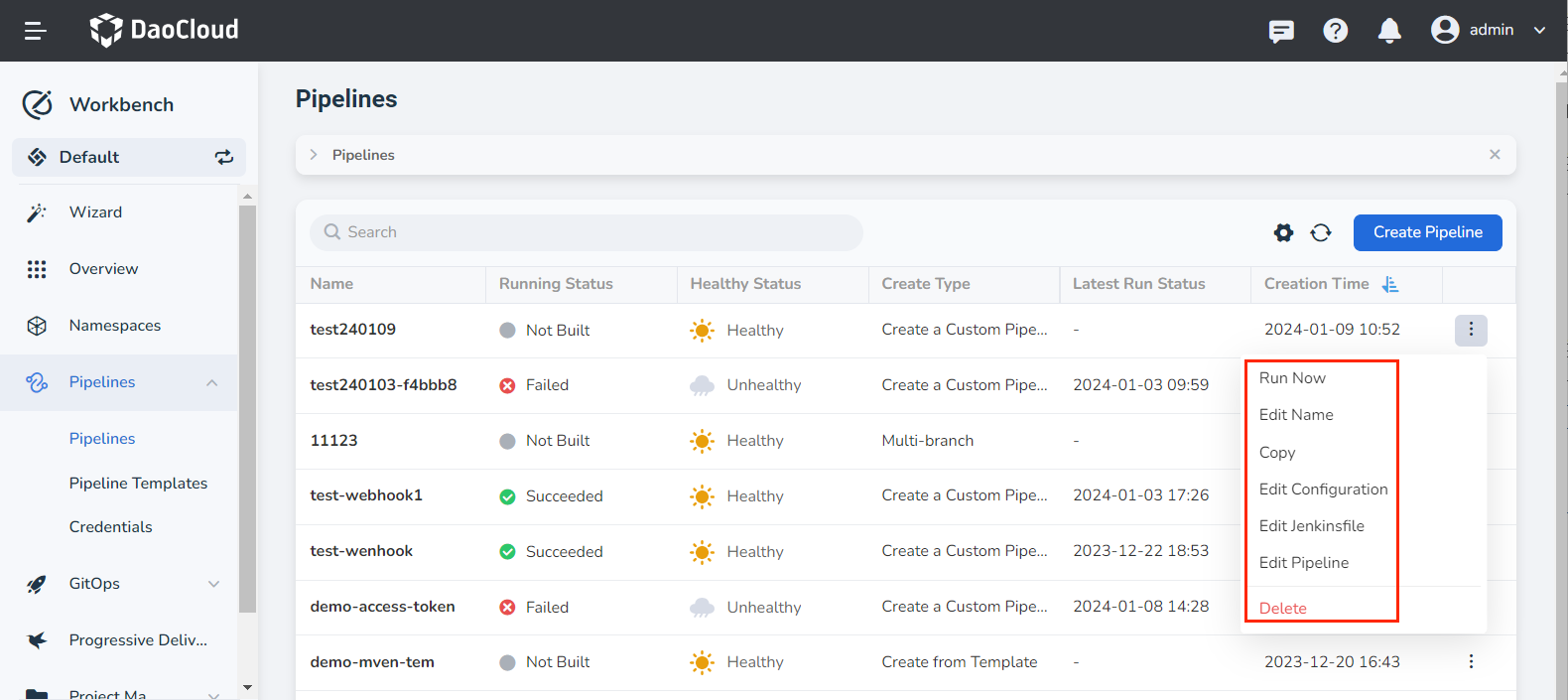The height and width of the screenshot is (700, 1568).
Task: Select Delete in the context menu
Action: click(1282, 609)
